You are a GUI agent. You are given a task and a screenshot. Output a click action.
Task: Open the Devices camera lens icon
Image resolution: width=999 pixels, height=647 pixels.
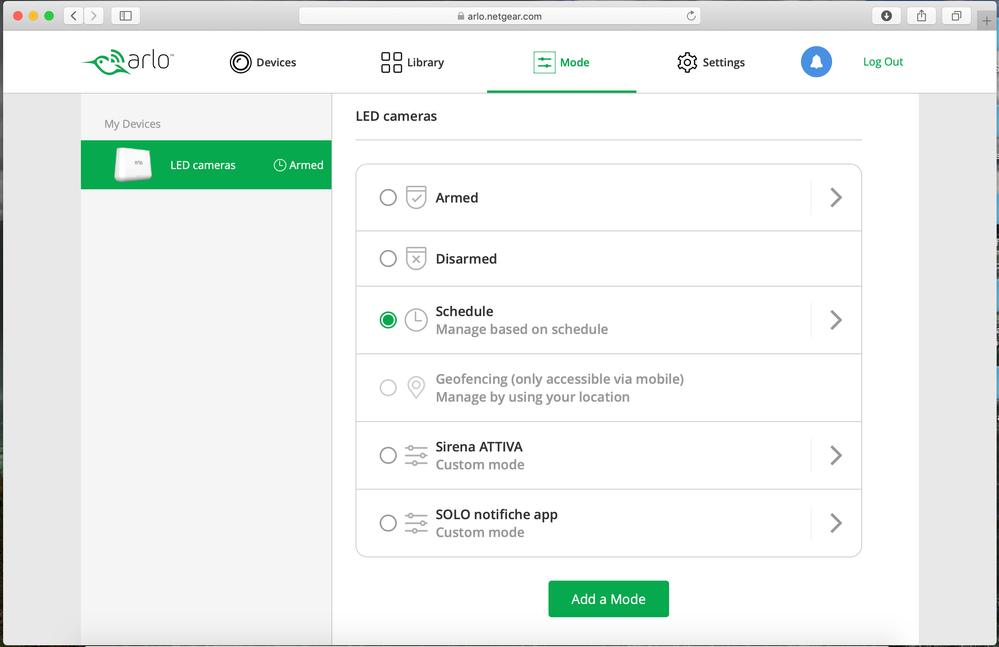coord(241,62)
